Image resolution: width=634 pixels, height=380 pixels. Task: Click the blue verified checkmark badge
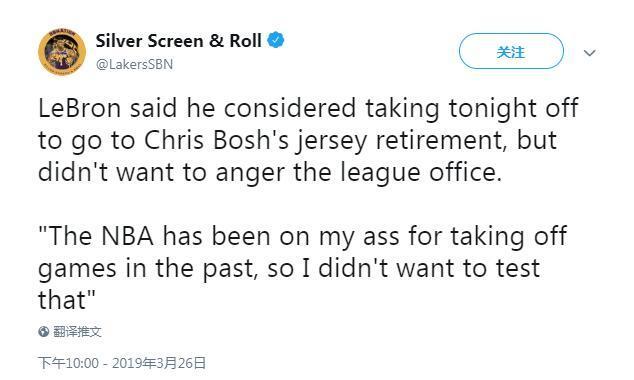[276, 40]
